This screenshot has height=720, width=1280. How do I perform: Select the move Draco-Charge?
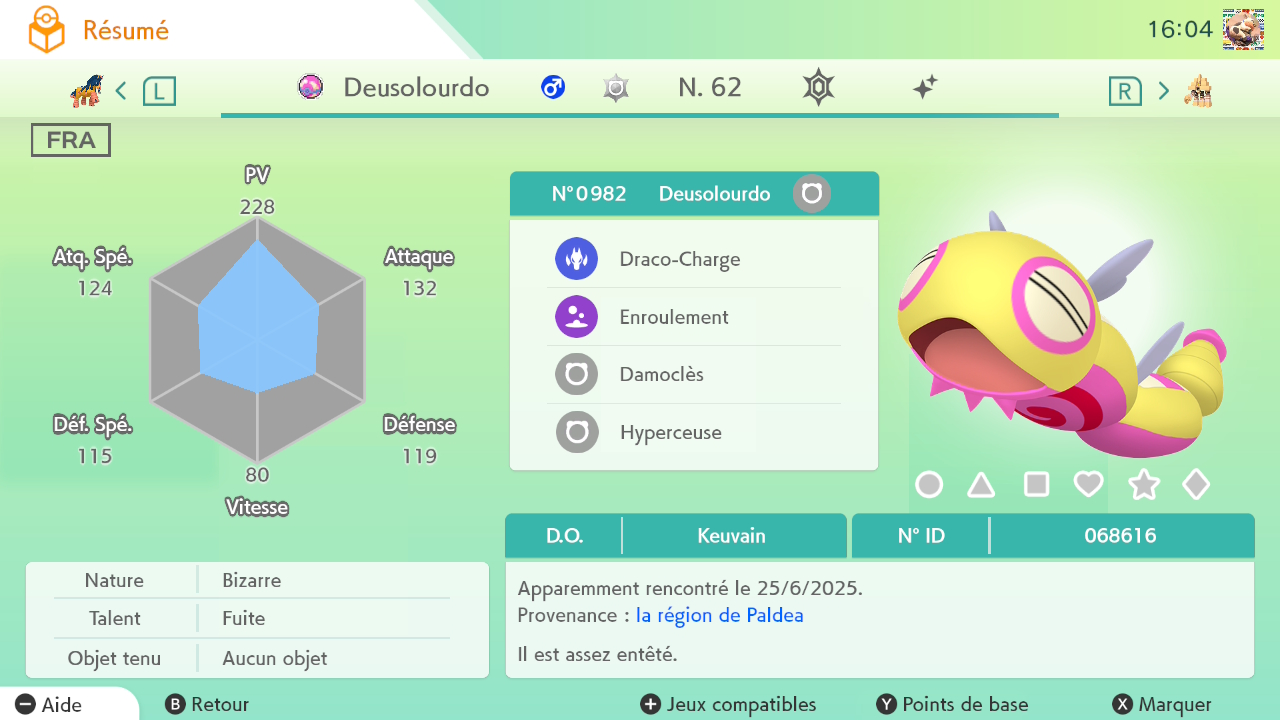(x=694, y=259)
